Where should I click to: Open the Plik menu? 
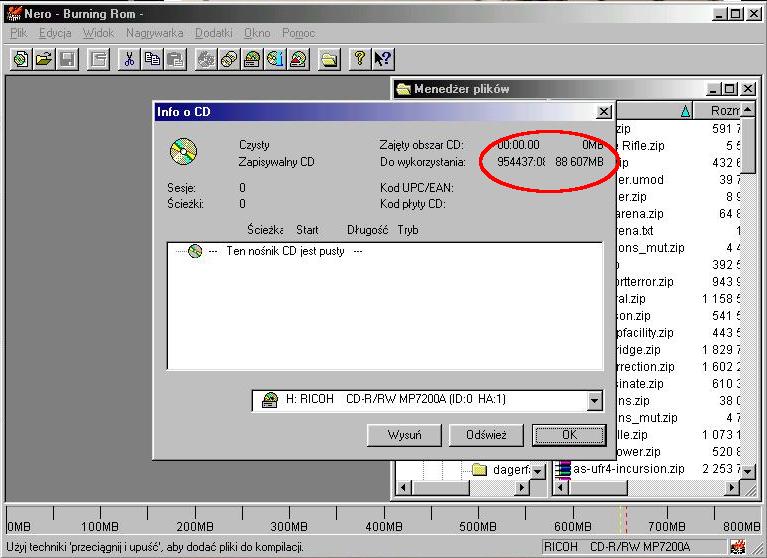(19, 33)
